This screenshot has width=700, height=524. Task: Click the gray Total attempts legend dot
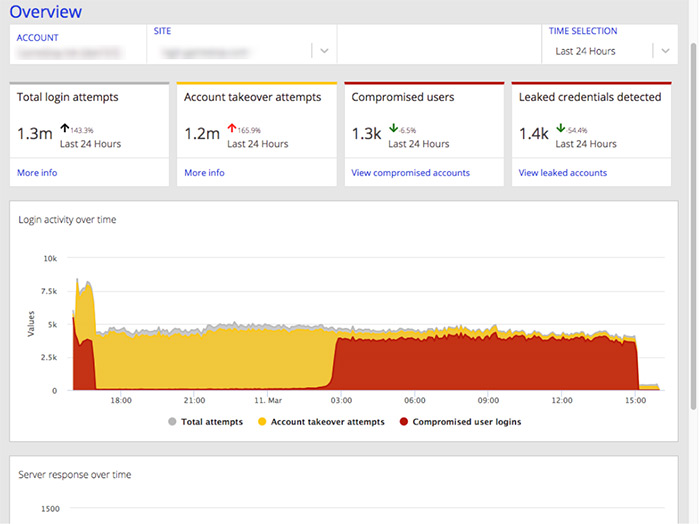[x=173, y=422]
